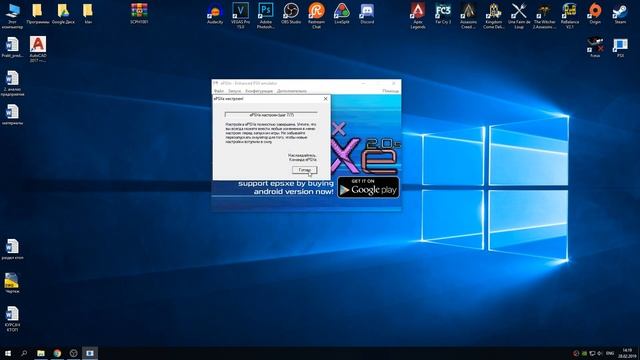Image resolution: width=640 pixels, height=360 pixels.
Task: Click the ePSXe taskbar button
Action: (x=90, y=353)
